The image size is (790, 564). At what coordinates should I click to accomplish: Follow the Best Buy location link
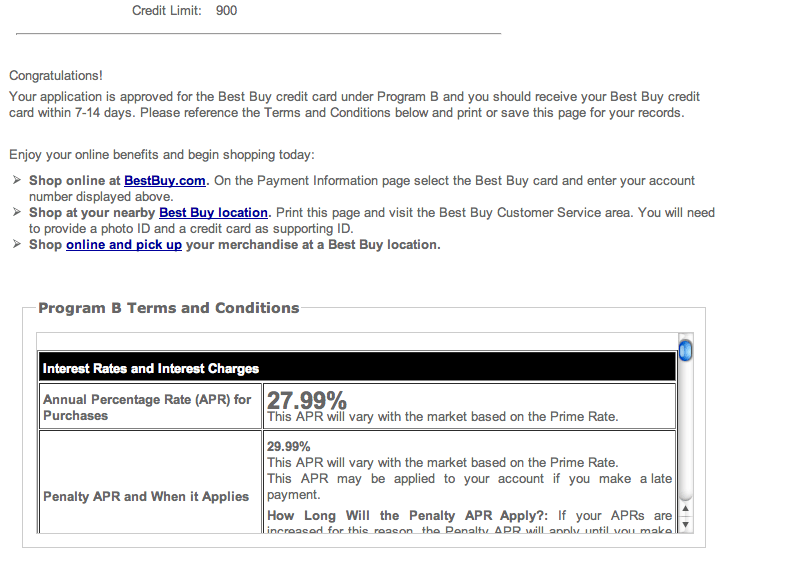(213, 213)
